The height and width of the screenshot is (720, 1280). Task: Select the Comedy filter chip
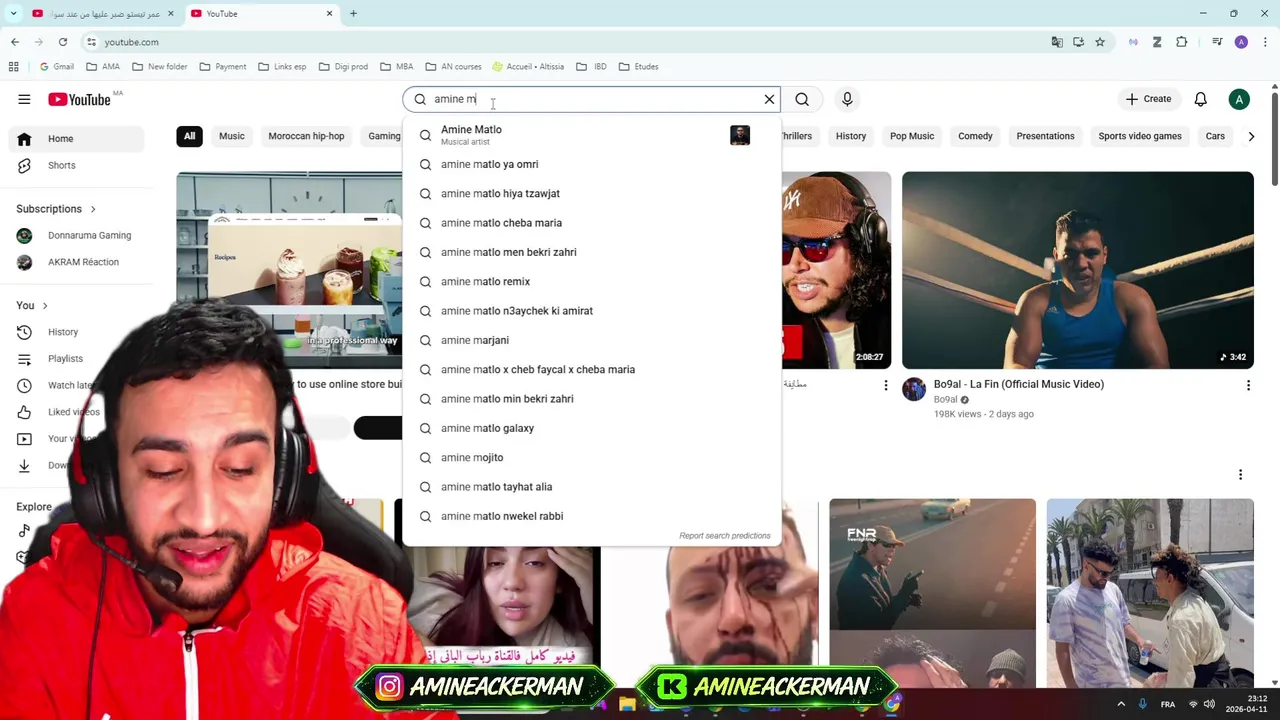(975, 136)
